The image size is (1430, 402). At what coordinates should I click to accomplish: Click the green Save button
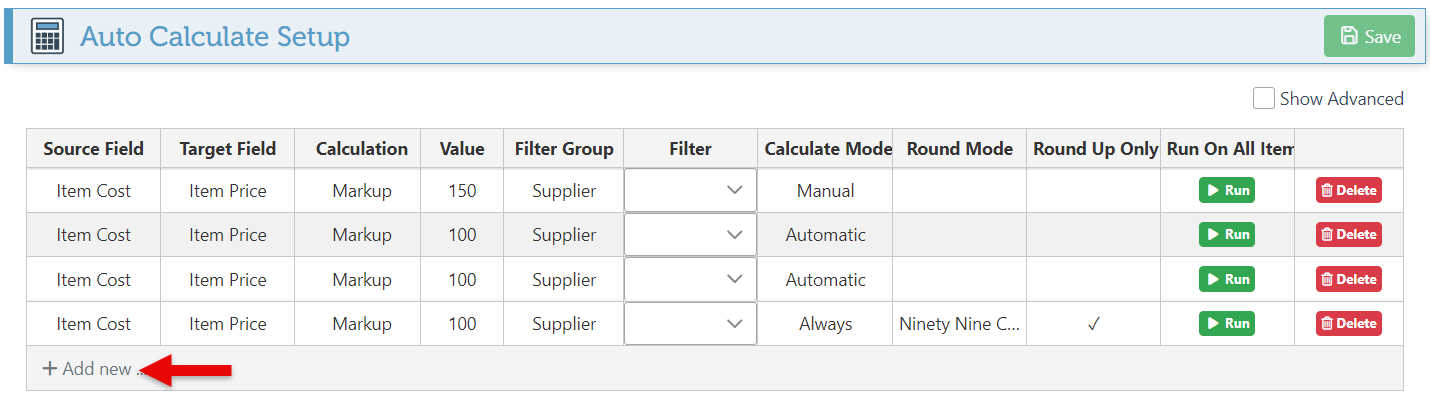click(x=1369, y=36)
